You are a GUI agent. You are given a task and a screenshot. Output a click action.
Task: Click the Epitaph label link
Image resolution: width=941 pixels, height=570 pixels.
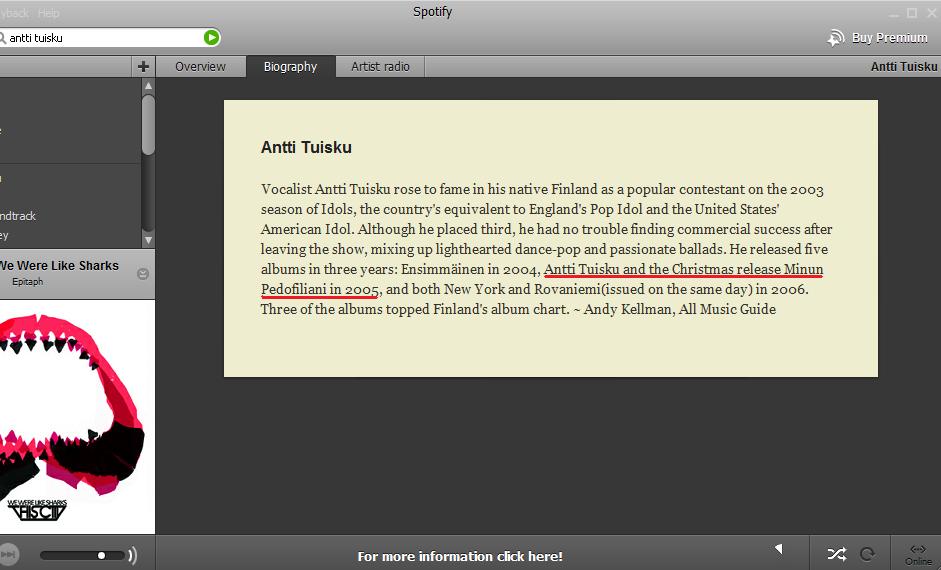28,281
